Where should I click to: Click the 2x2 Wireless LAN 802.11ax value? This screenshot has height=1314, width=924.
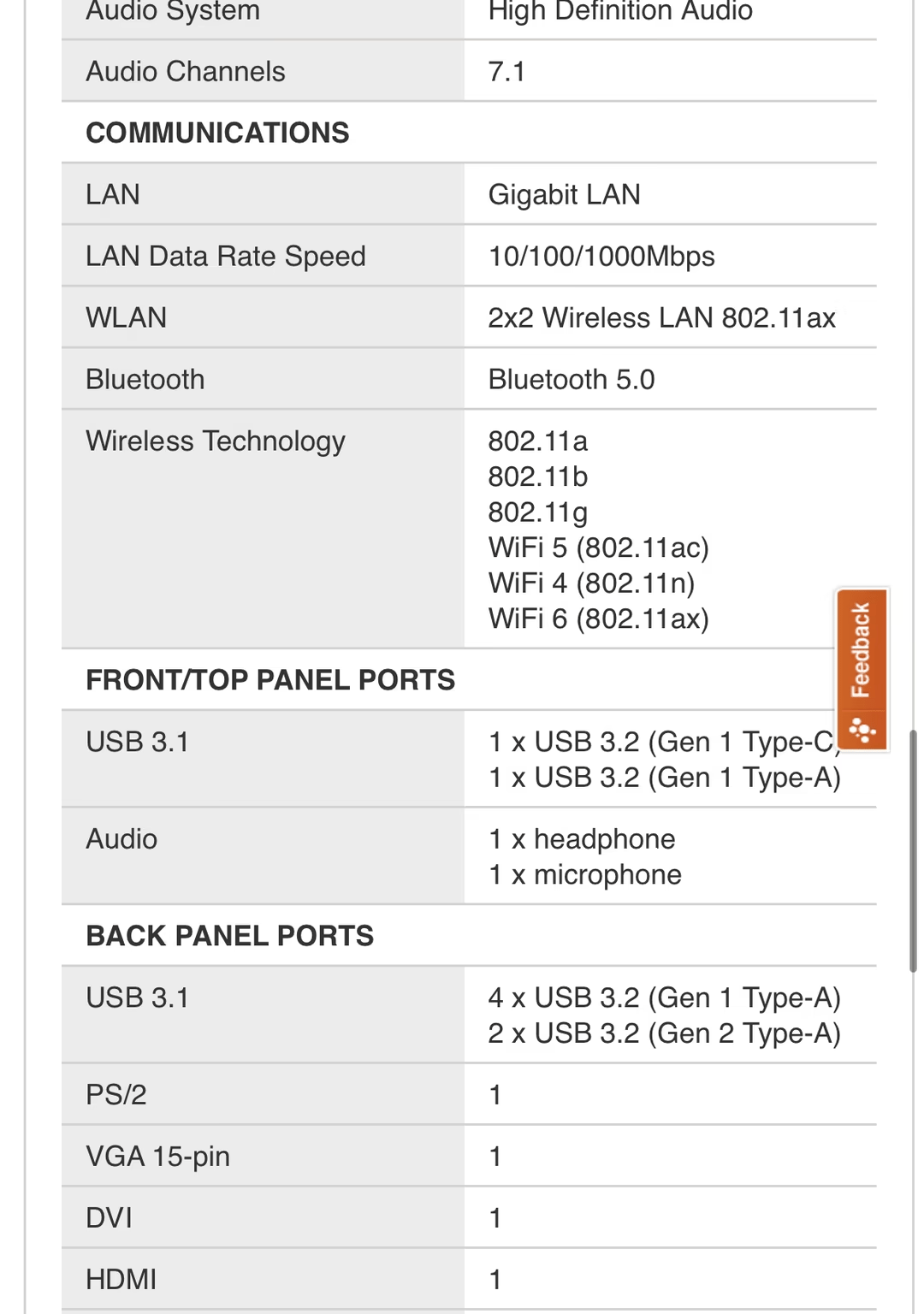click(x=661, y=317)
